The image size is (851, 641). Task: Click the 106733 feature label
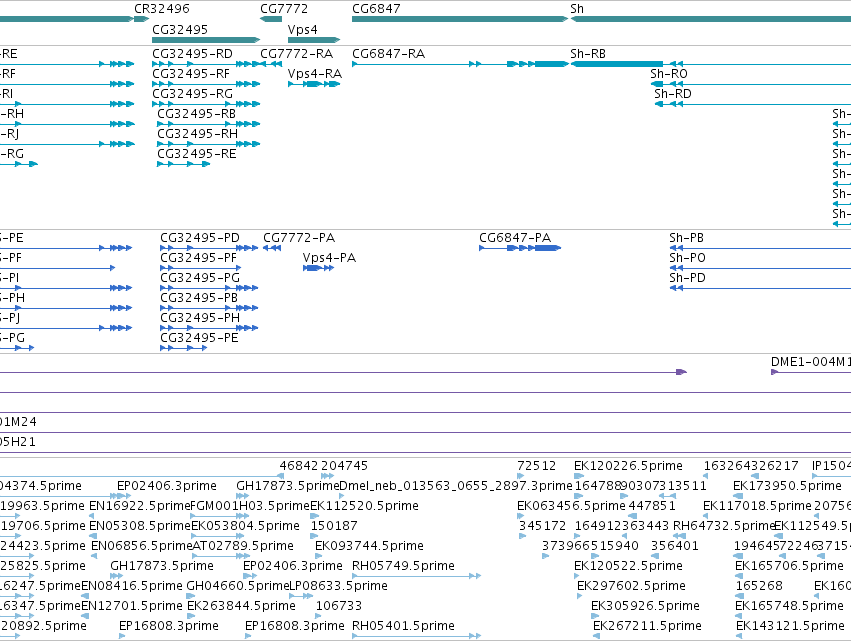click(339, 606)
